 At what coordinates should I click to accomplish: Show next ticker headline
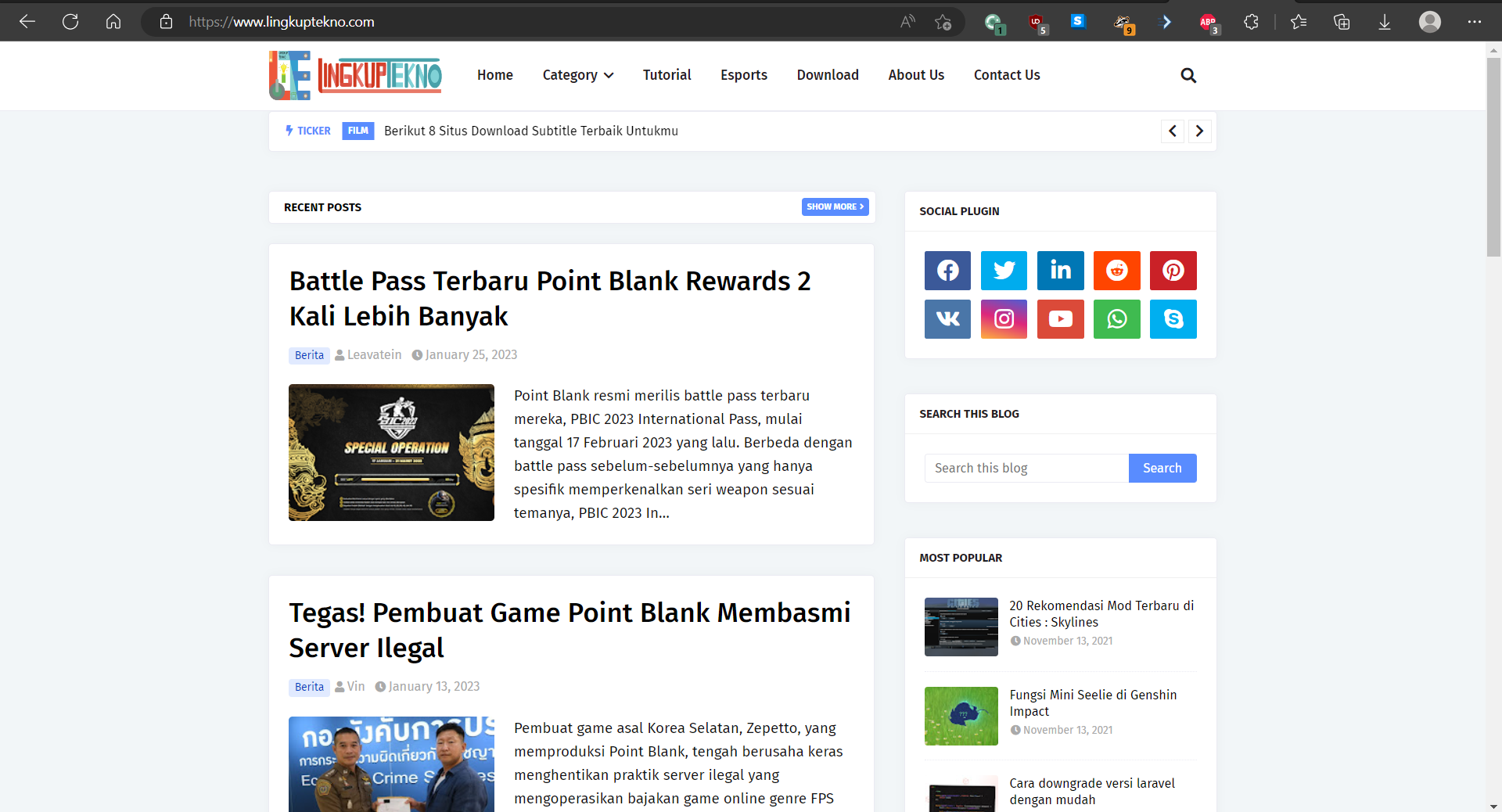pyautogui.click(x=1199, y=131)
